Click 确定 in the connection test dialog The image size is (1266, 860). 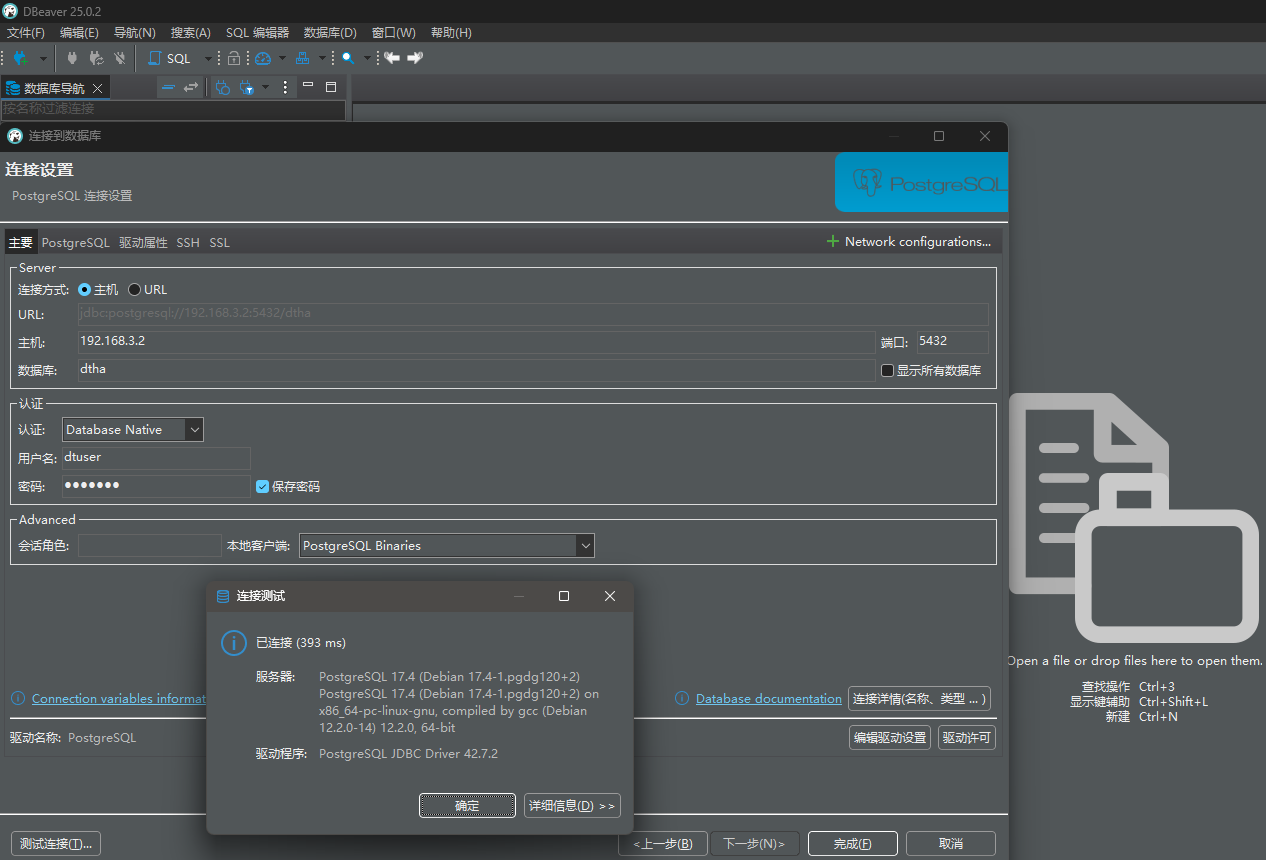467,806
